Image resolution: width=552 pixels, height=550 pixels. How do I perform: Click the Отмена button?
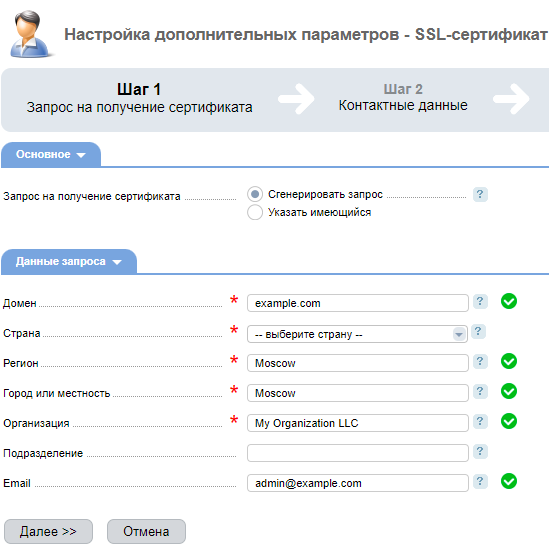146,531
